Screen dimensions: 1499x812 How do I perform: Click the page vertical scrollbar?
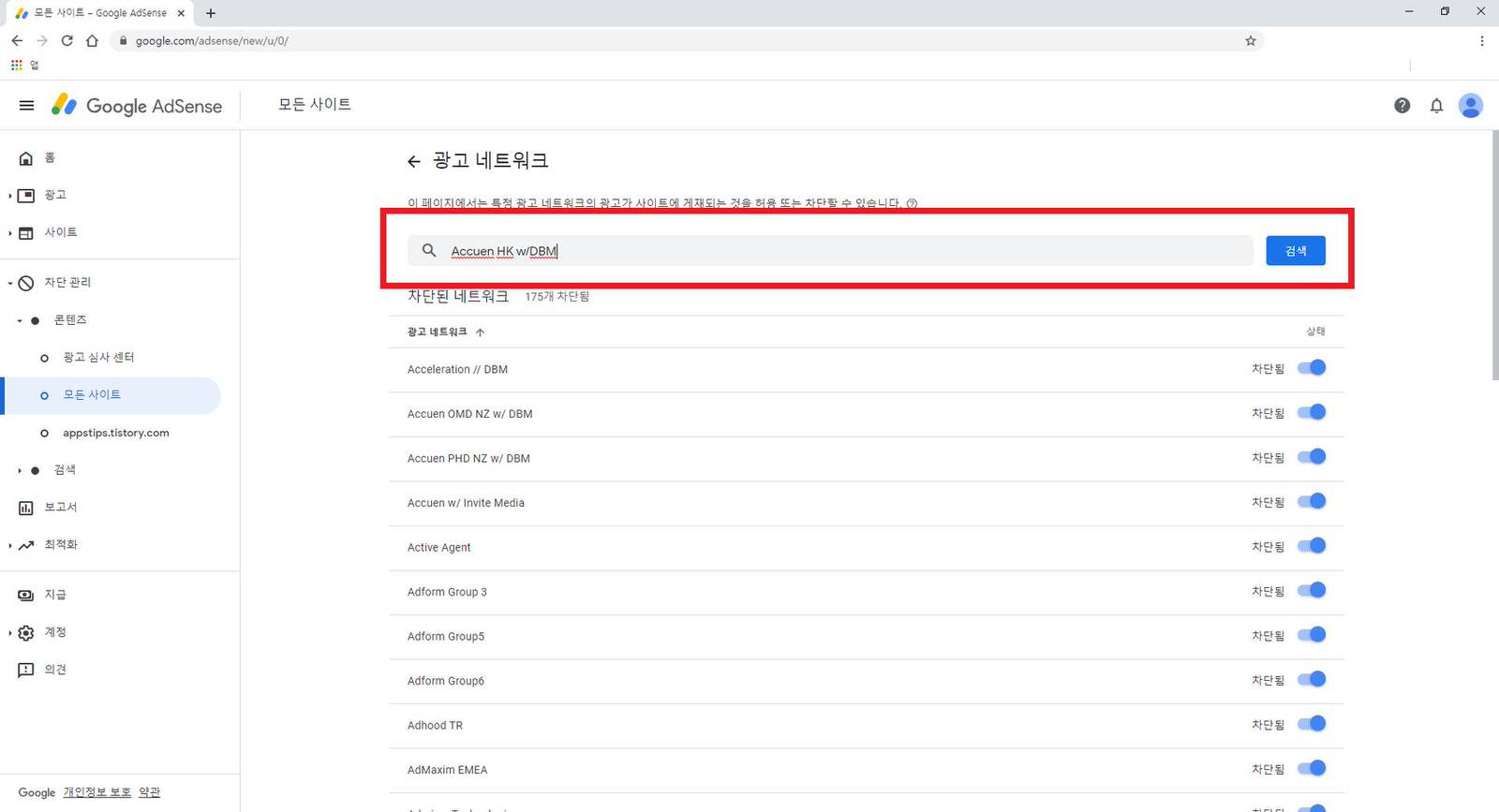click(1495, 255)
